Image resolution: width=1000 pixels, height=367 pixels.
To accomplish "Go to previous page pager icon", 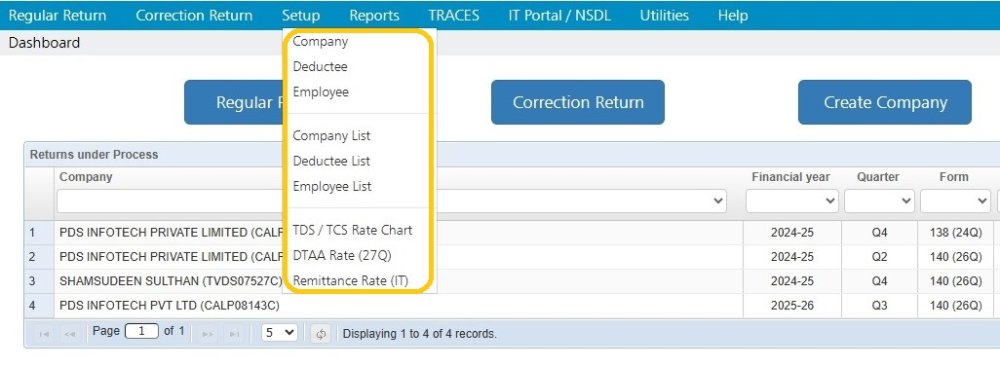I will 70,334.
